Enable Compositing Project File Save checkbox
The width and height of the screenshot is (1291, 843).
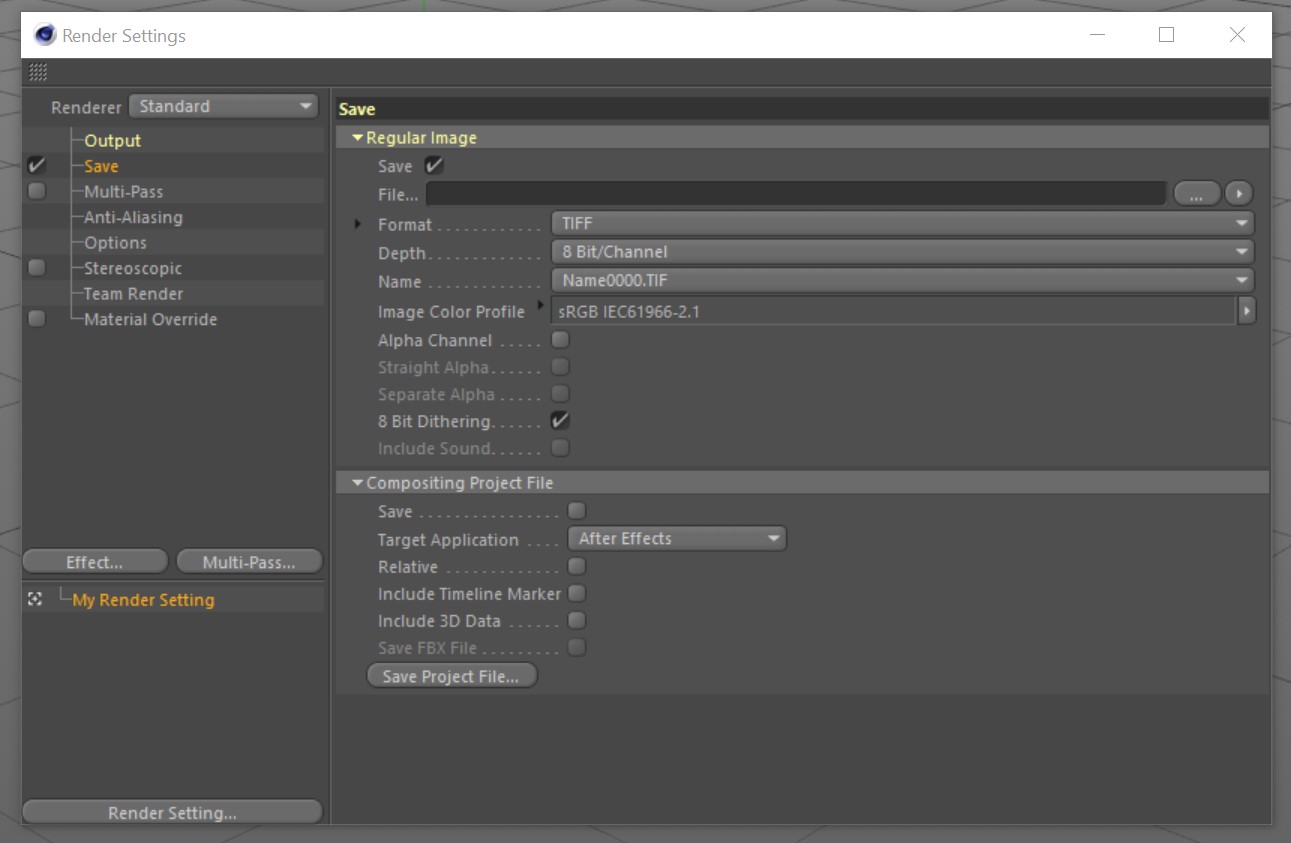576,511
